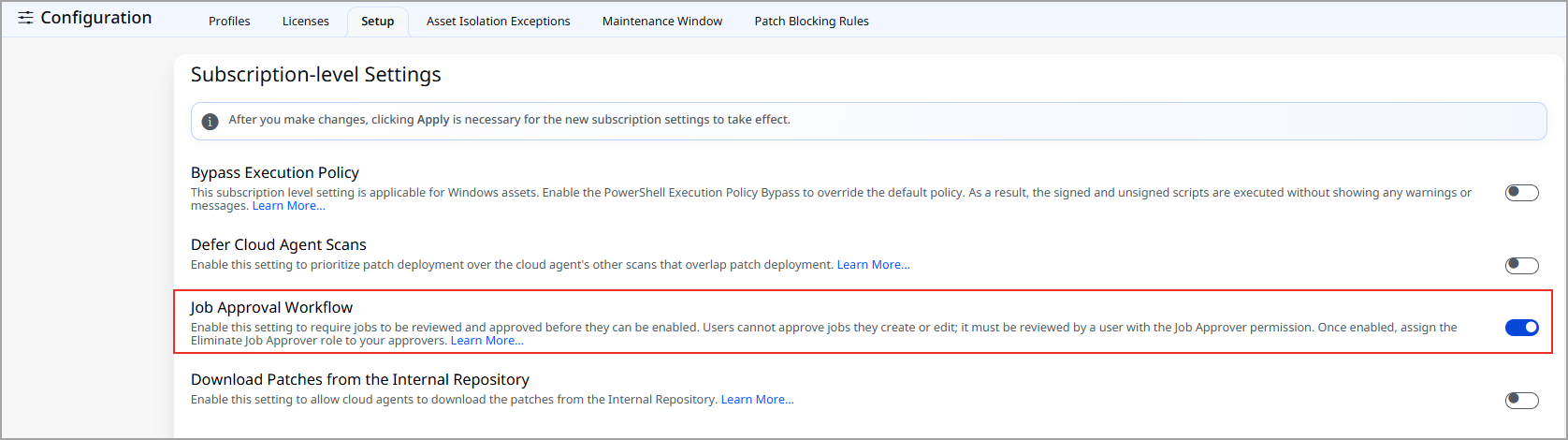Click the Job Approval Workflow title

pos(271,307)
